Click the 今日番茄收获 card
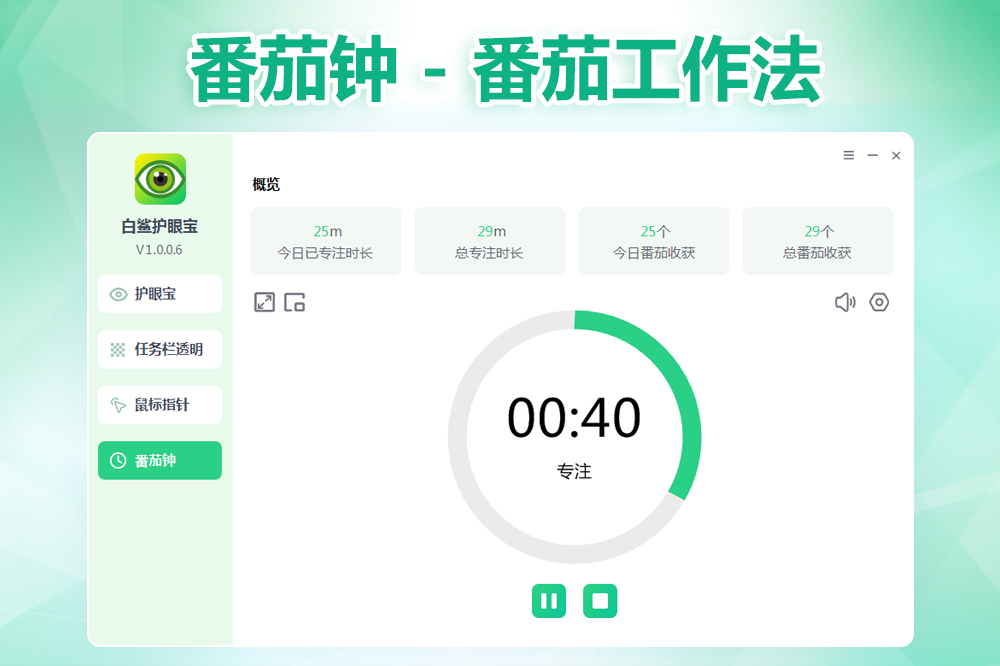 [x=653, y=241]
